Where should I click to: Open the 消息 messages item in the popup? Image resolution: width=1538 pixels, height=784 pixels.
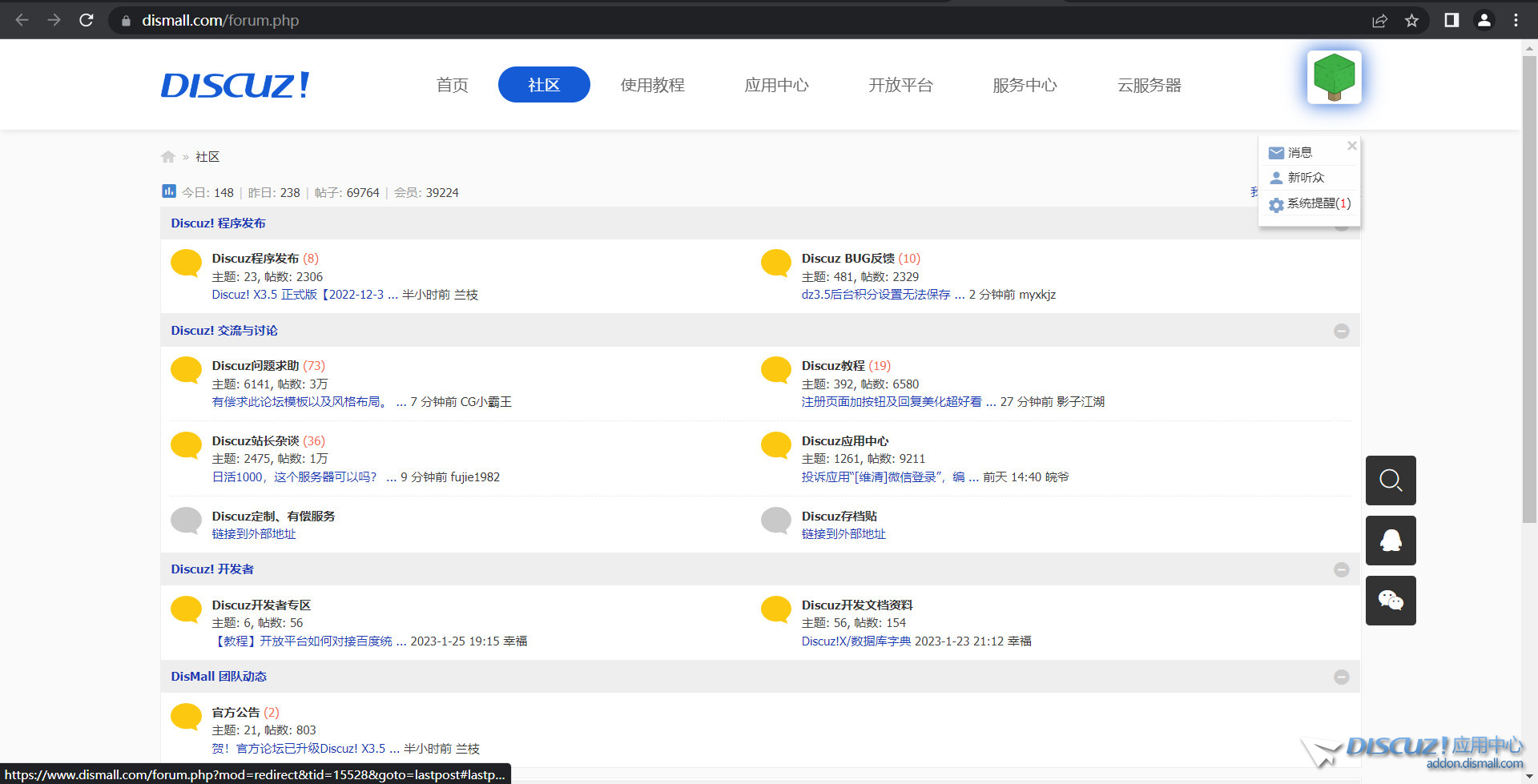pyautogui.click(x=1298, y=151)
